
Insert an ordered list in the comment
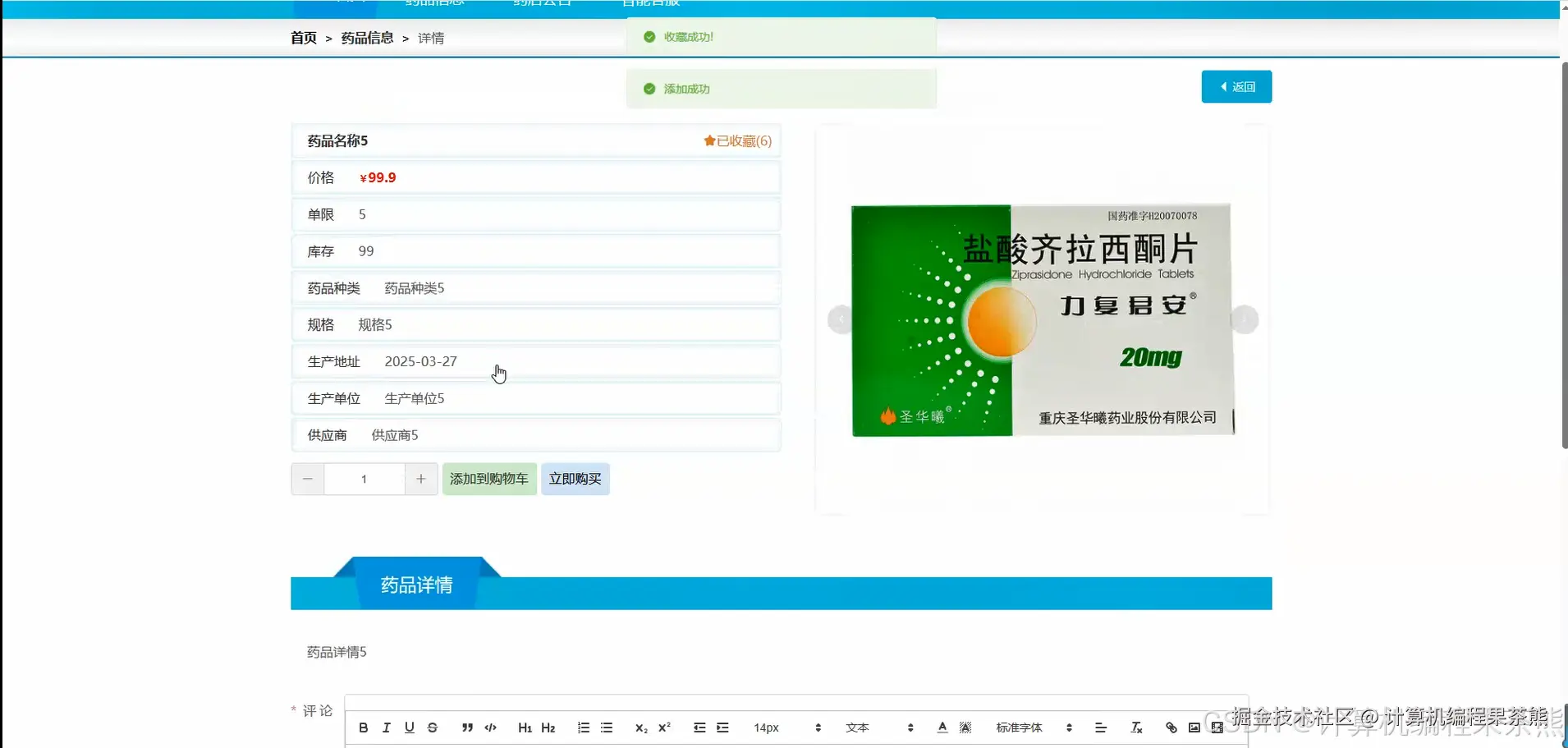583,727
